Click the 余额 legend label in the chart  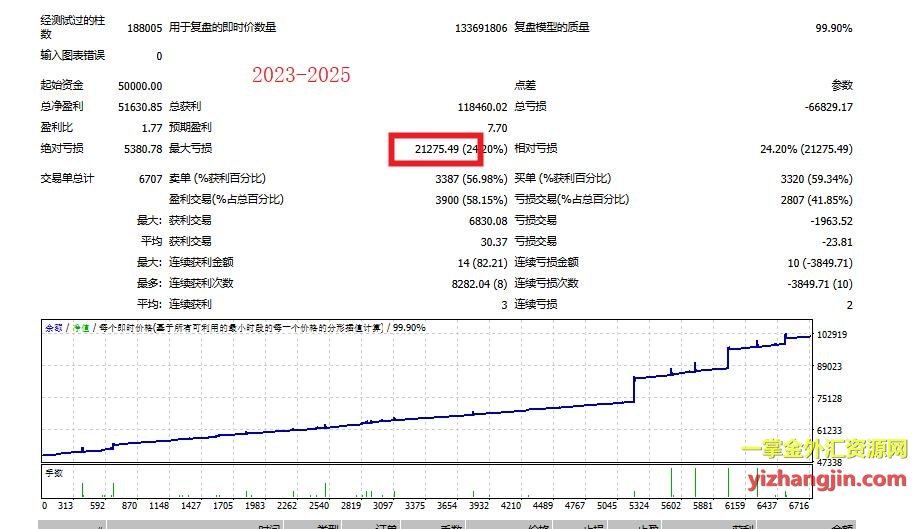[53, 327]
